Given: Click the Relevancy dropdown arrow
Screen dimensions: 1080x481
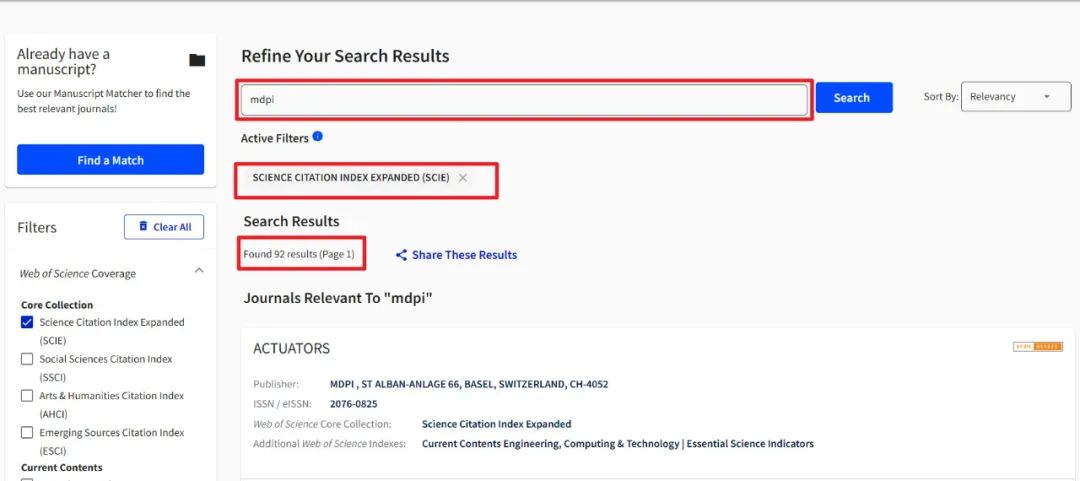Looking at the screenshot, I should 1046,97.
